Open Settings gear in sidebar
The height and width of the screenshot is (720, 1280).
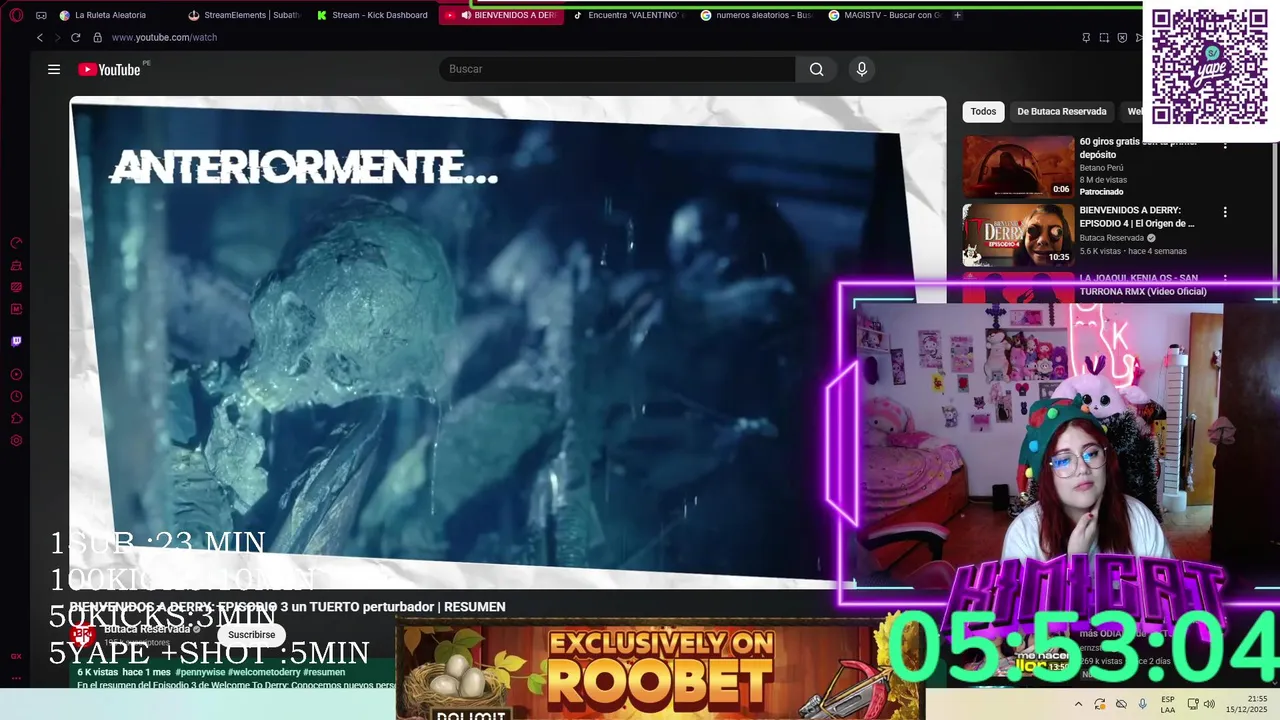click(16, 441)
